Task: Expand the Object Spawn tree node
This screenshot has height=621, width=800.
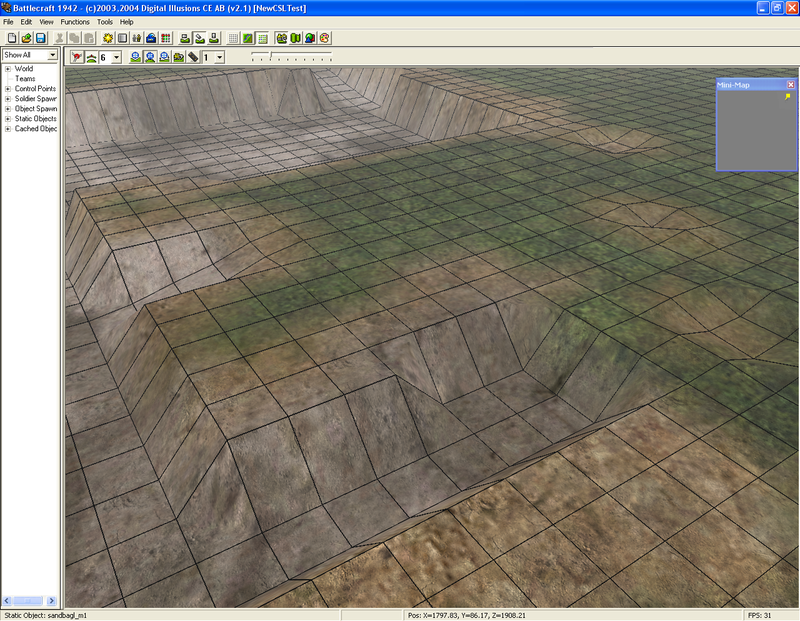Action: click(x=8, y=109)
